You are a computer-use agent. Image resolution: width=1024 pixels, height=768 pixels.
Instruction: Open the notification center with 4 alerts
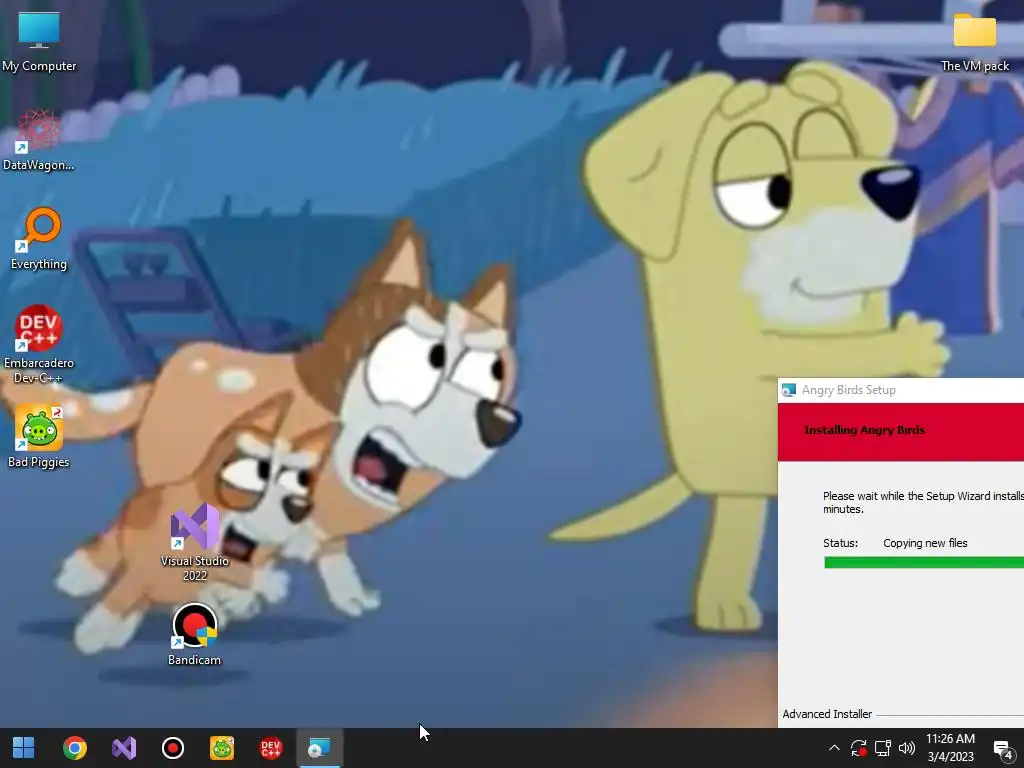point(1003,749)
